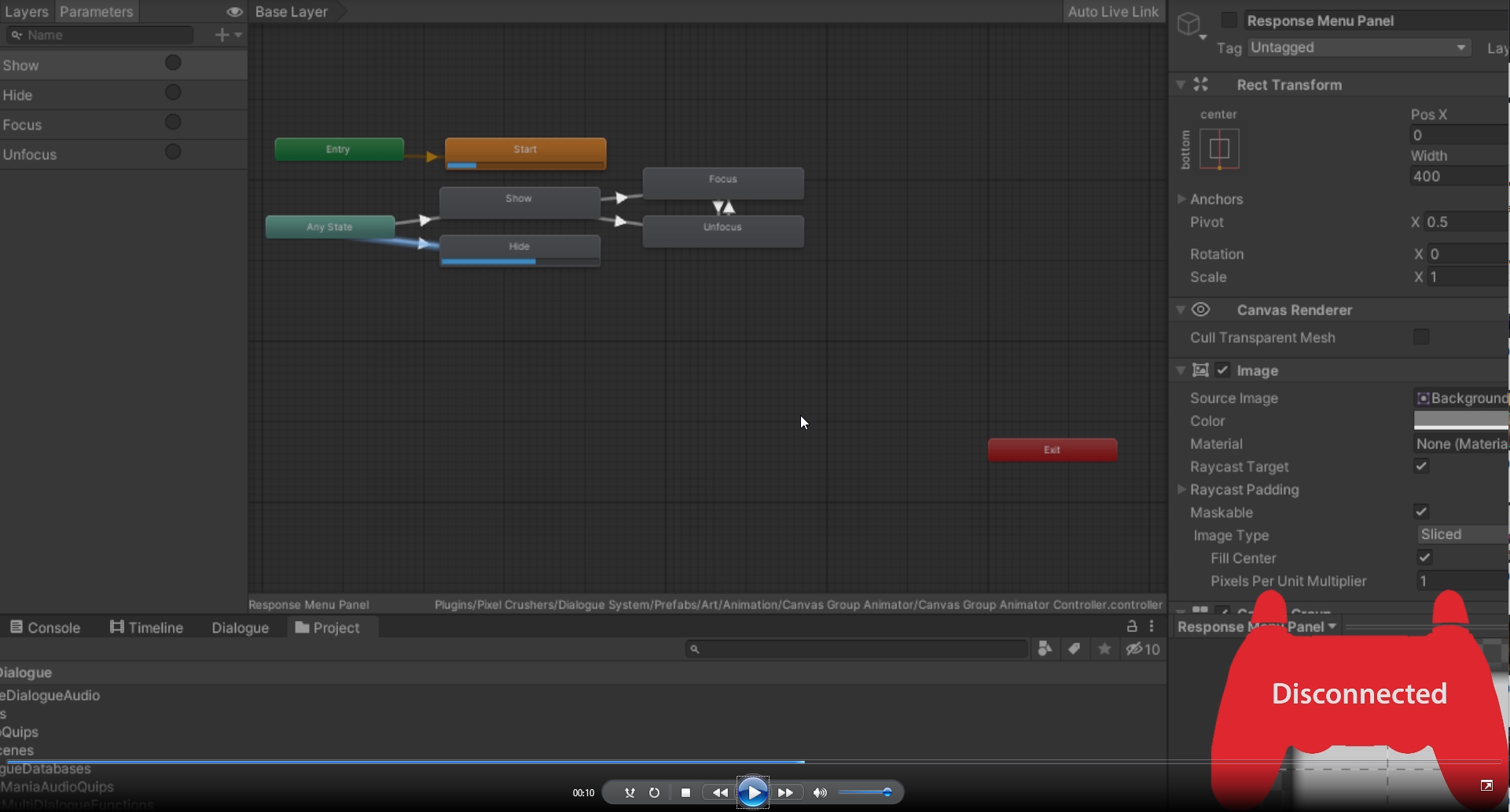Image resolution: width=1510 pixels, height=812 pixels.
Task: Click the Search by Label tag icon
Action: coord(1074,648)
